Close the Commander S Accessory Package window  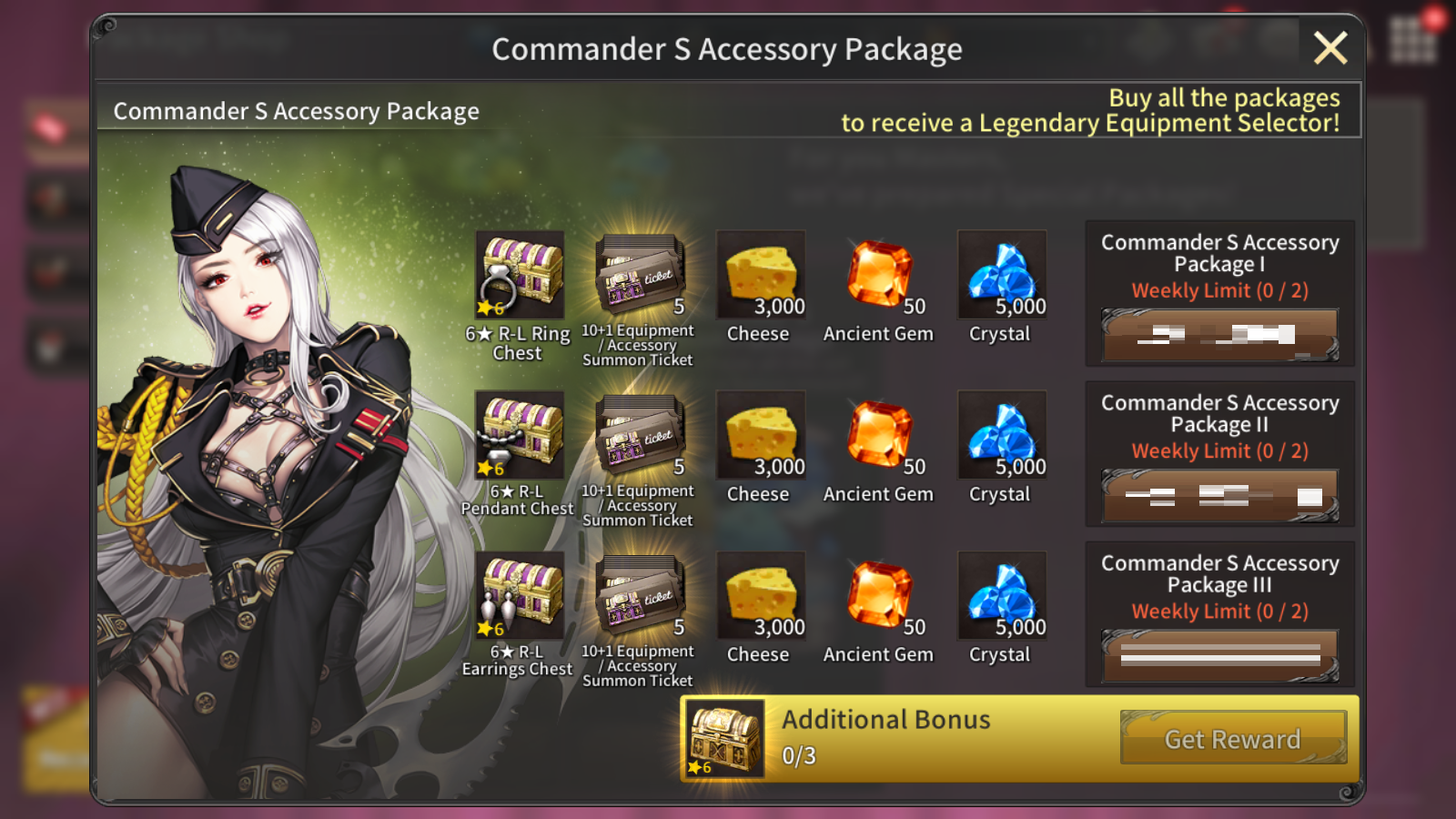pyautogui.click(x=1330, y=47)
